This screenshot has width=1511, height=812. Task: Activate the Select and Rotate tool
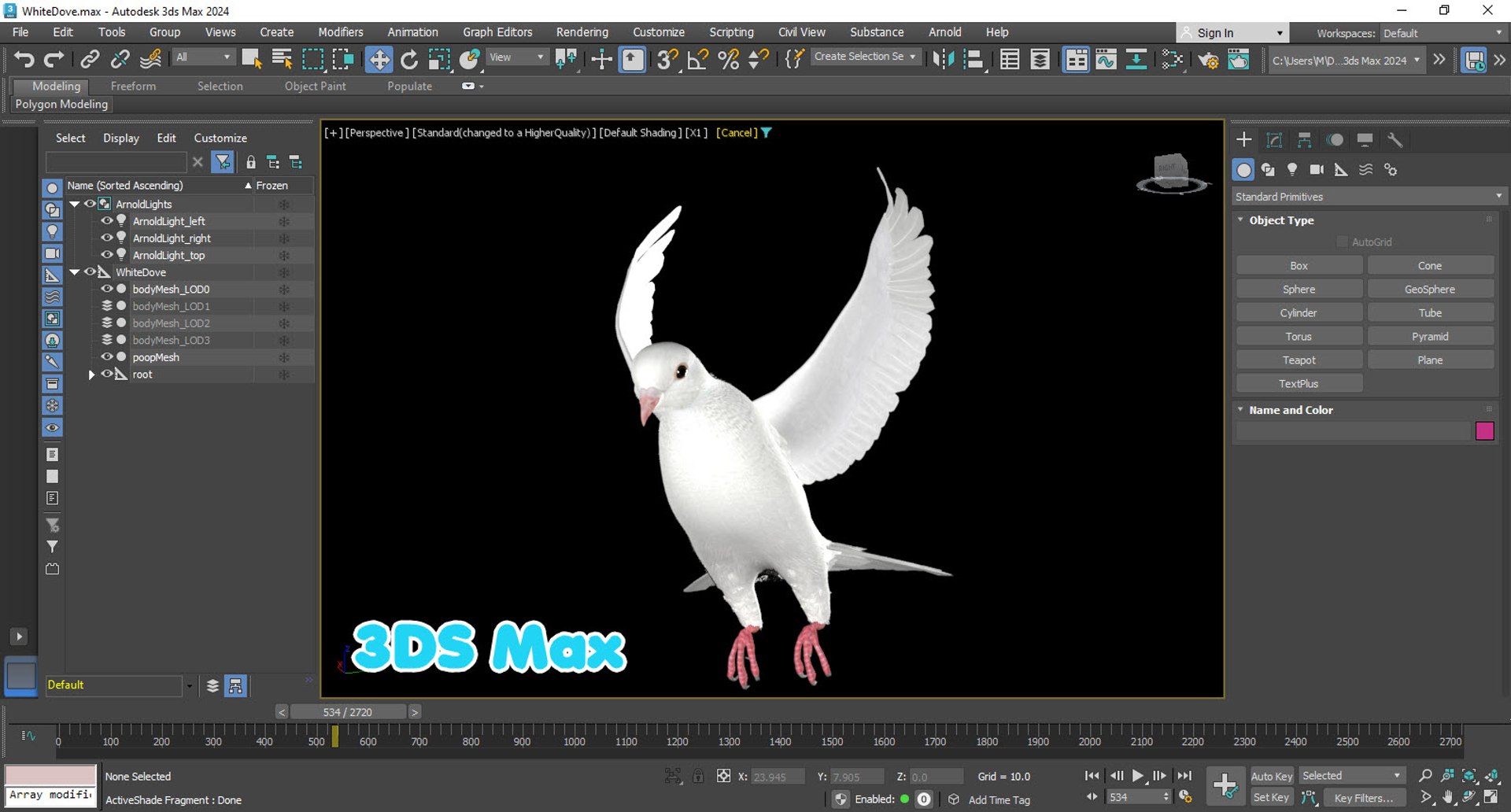tap(409, 60)
